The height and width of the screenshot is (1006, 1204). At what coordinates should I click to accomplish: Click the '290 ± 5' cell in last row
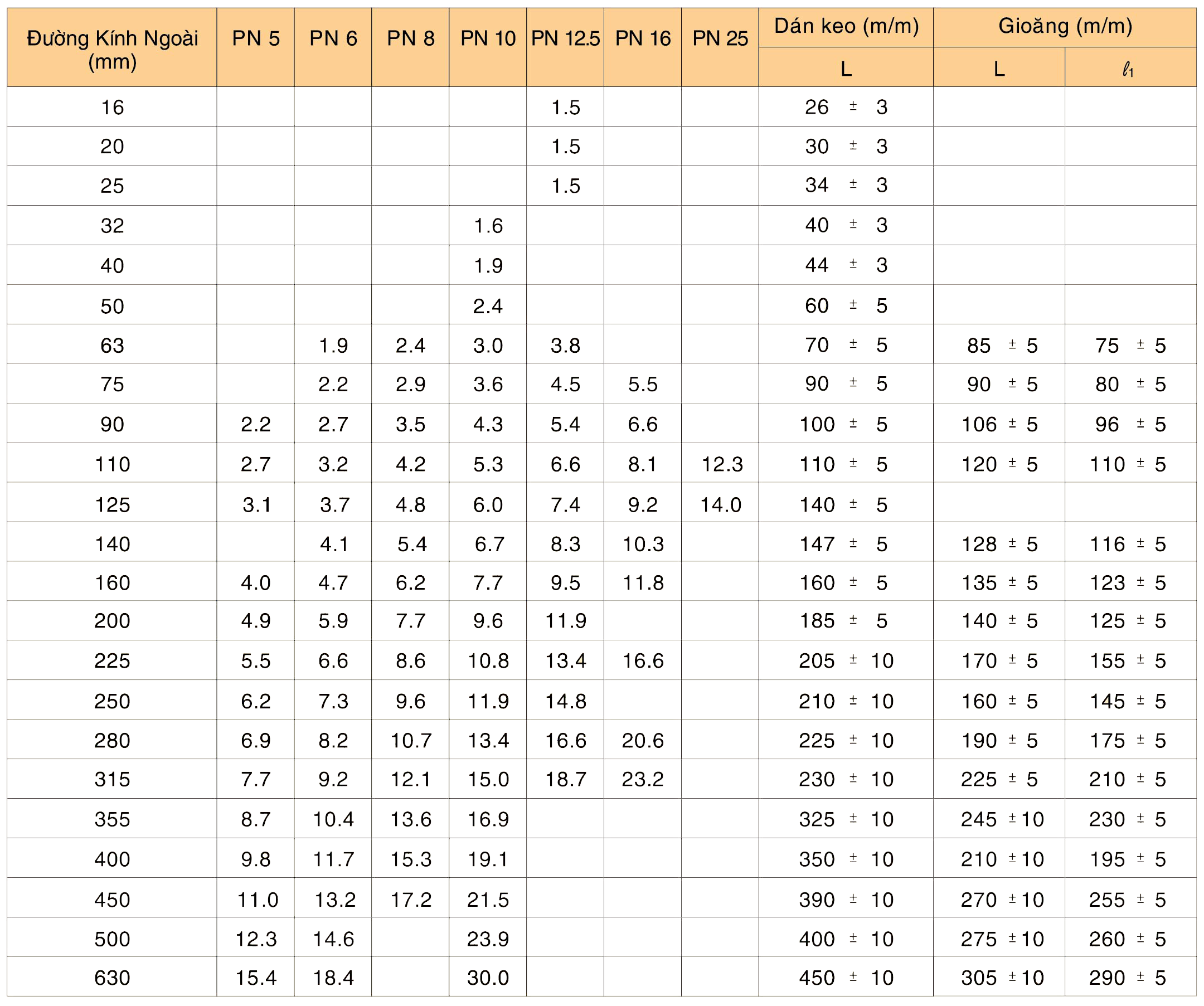tap(1127, 978)
